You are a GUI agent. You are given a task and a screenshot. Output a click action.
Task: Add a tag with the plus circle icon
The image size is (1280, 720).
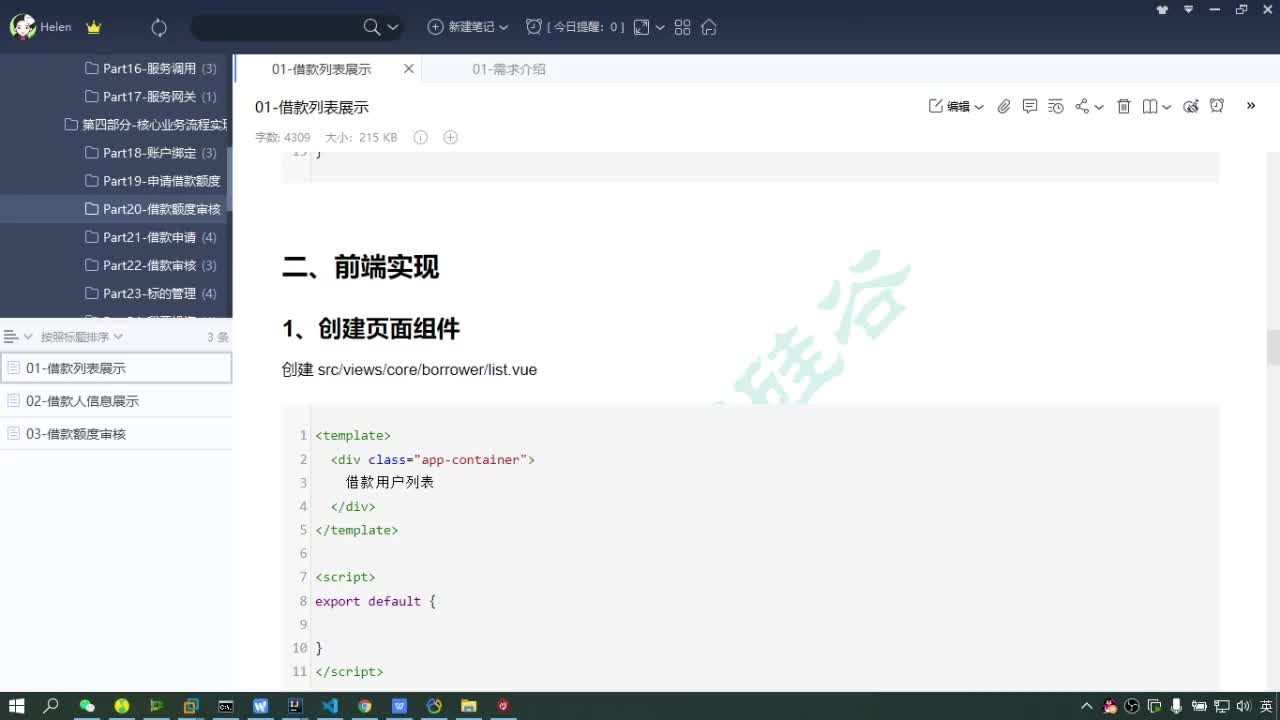coord(450,137)
